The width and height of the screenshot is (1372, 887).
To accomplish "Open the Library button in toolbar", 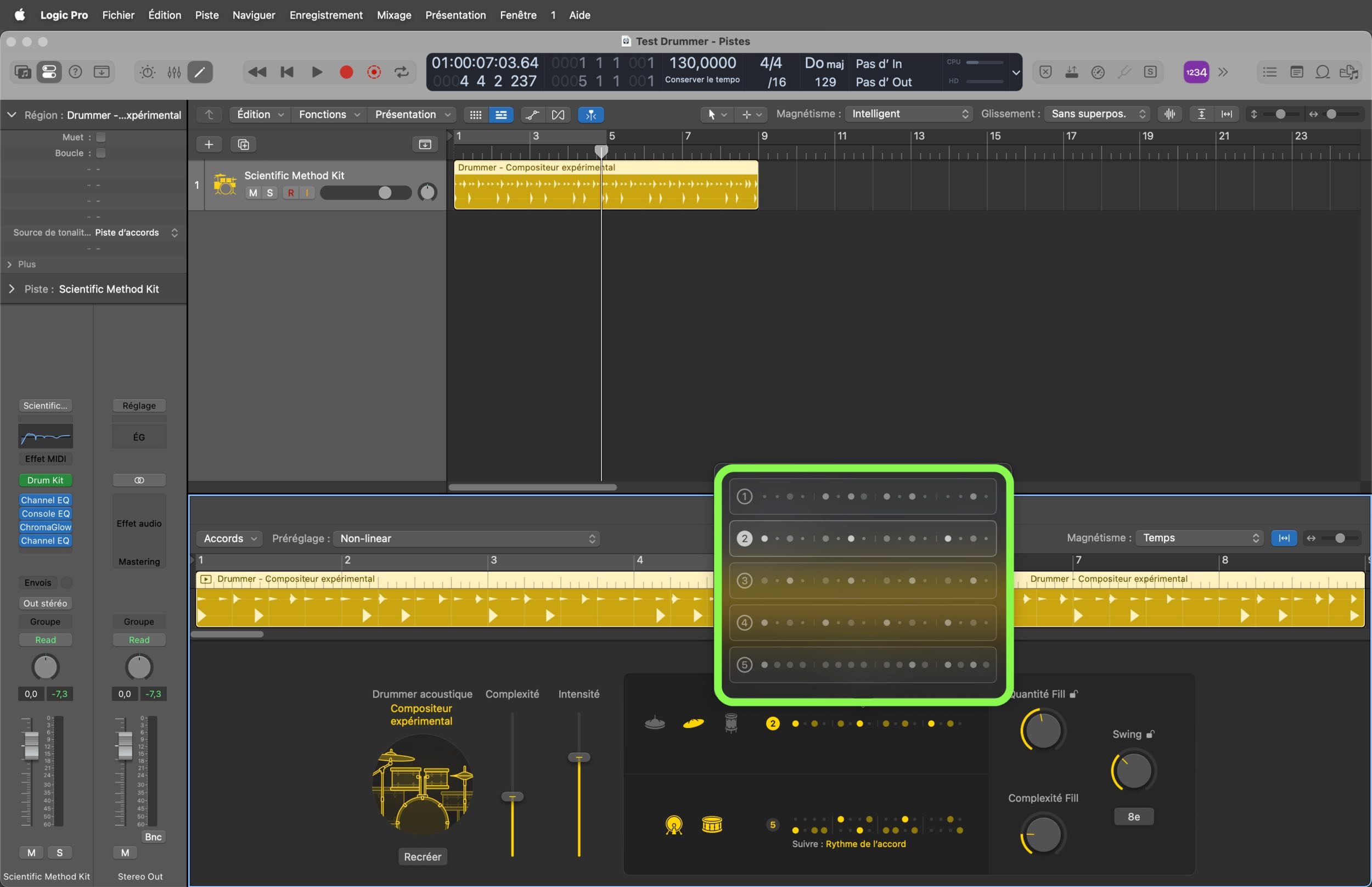I will 23,72.
